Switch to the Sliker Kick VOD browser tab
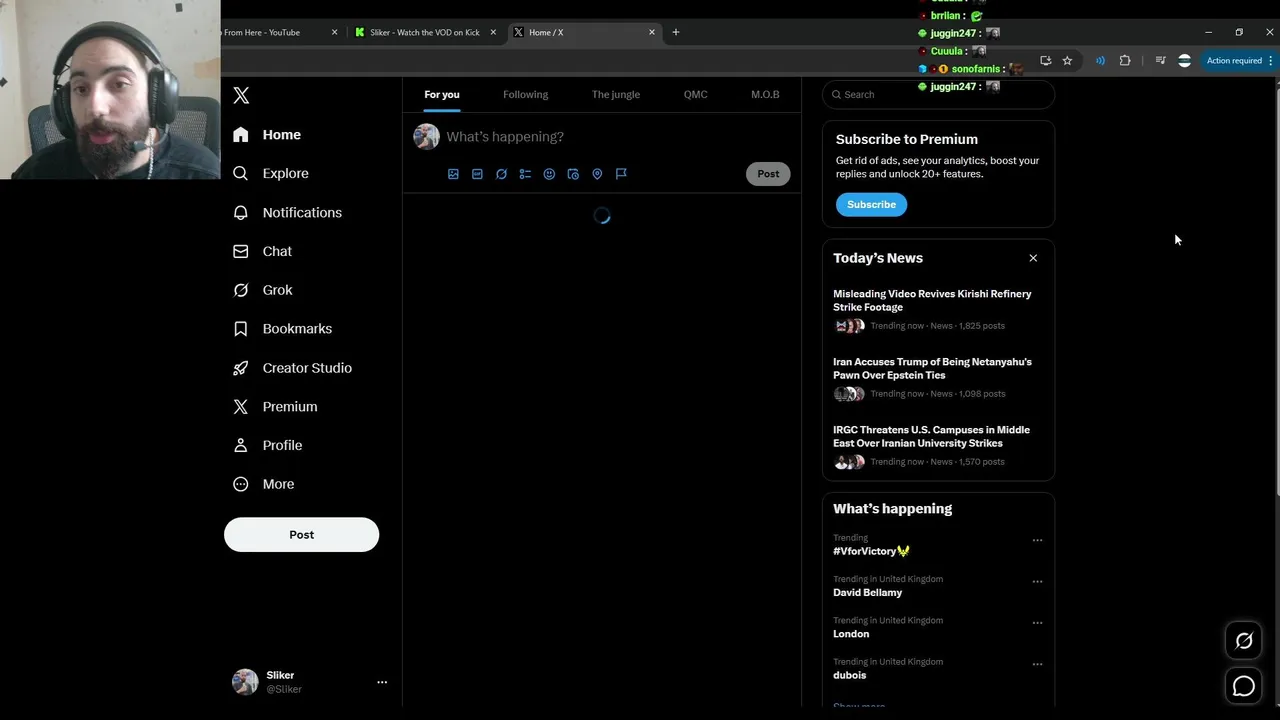The image size is (1280, 720). pyautogui.click(x=425, y=32)
